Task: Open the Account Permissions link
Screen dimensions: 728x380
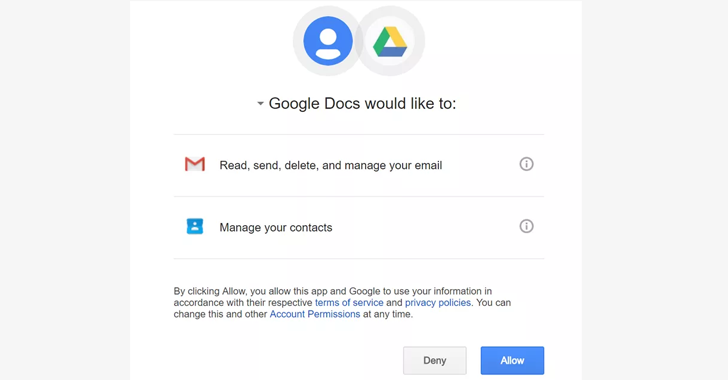Action: point(315,314)
